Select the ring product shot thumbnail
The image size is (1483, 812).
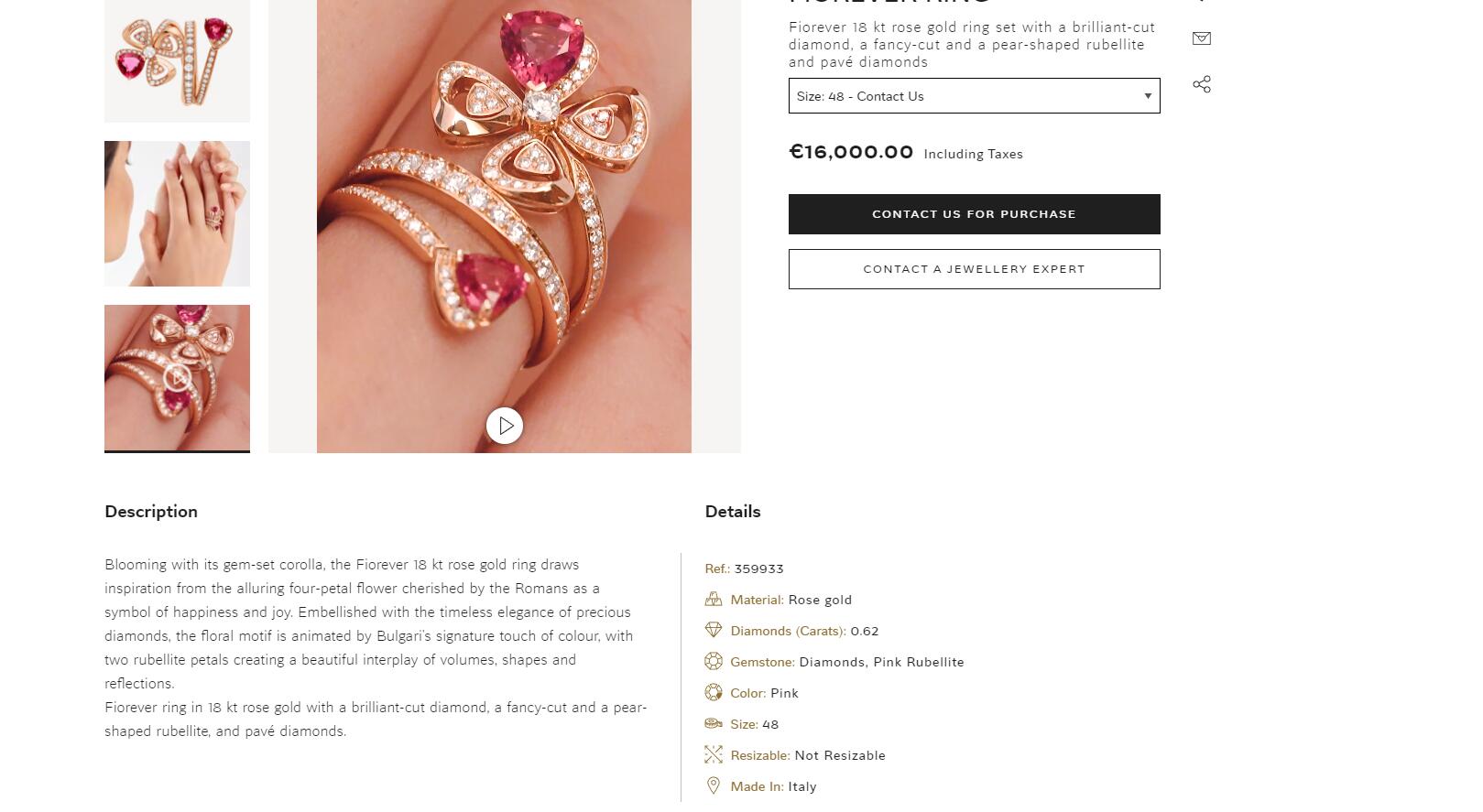[x=177, y=60]
